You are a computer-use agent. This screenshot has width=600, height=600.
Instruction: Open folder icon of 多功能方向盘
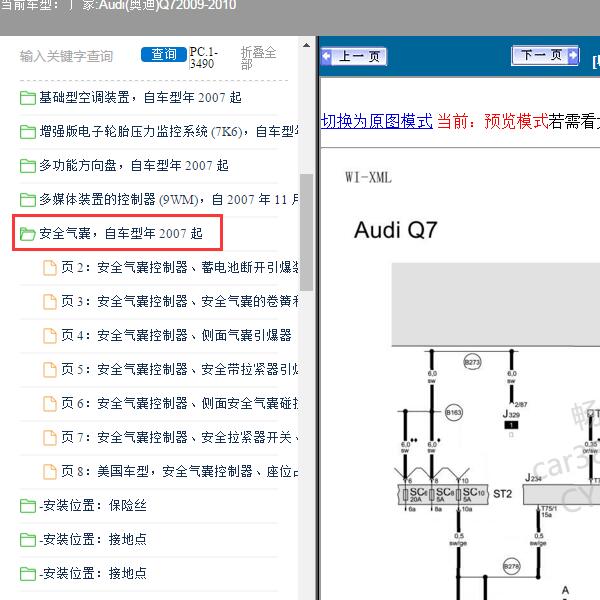pos(28,166)
